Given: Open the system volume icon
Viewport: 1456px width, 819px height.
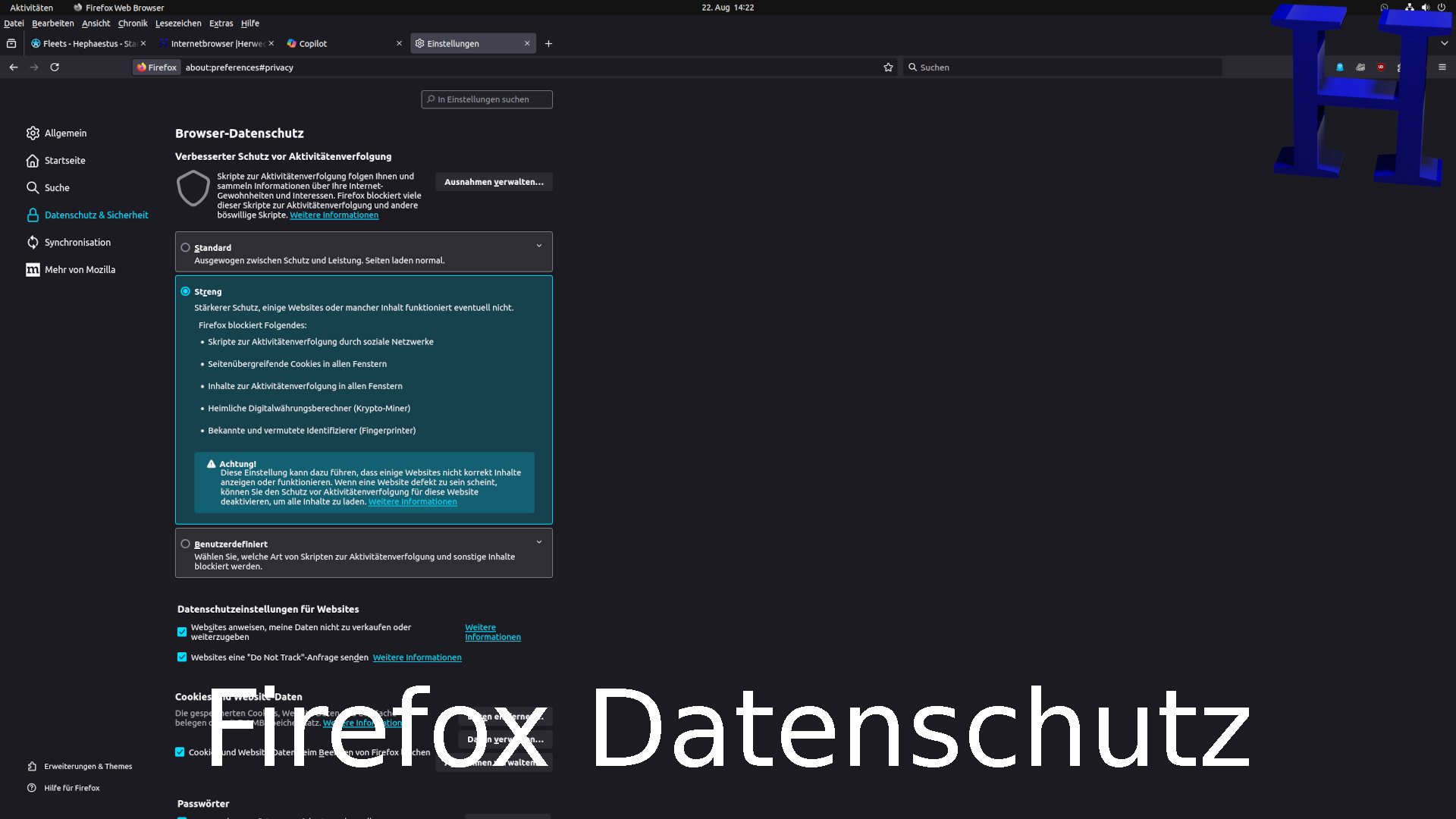Looking at the screenshot, I should pos(1425,7).
